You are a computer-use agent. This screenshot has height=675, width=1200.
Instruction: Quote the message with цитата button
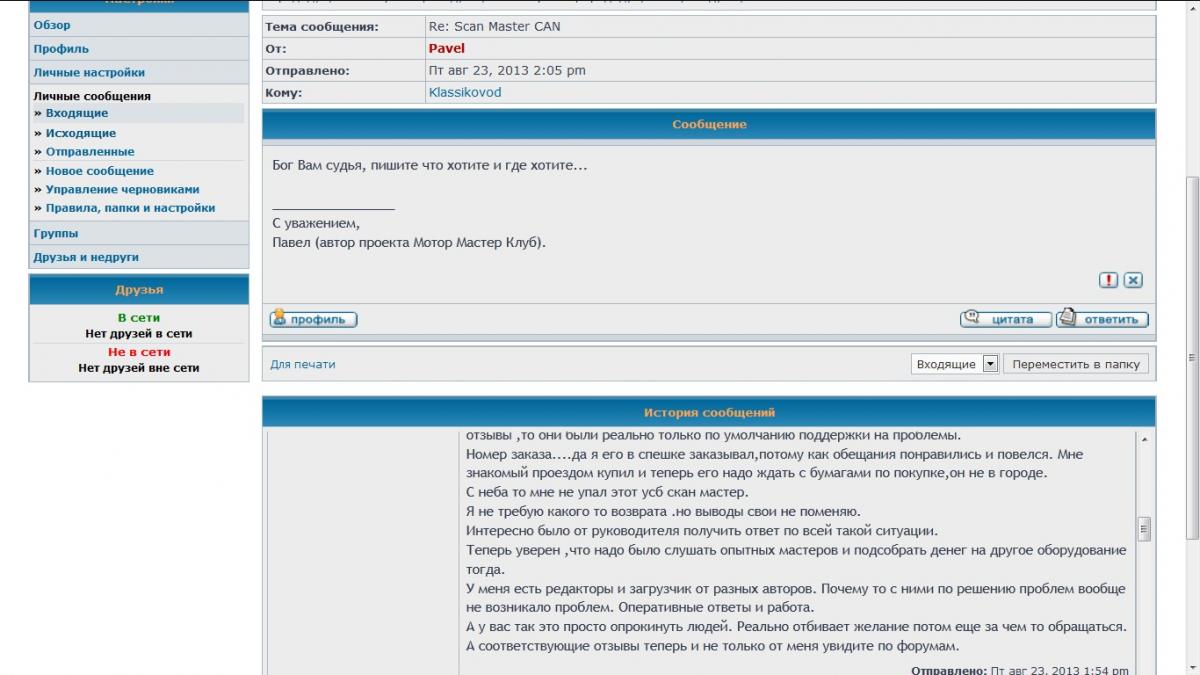[x=1006, y=319]
